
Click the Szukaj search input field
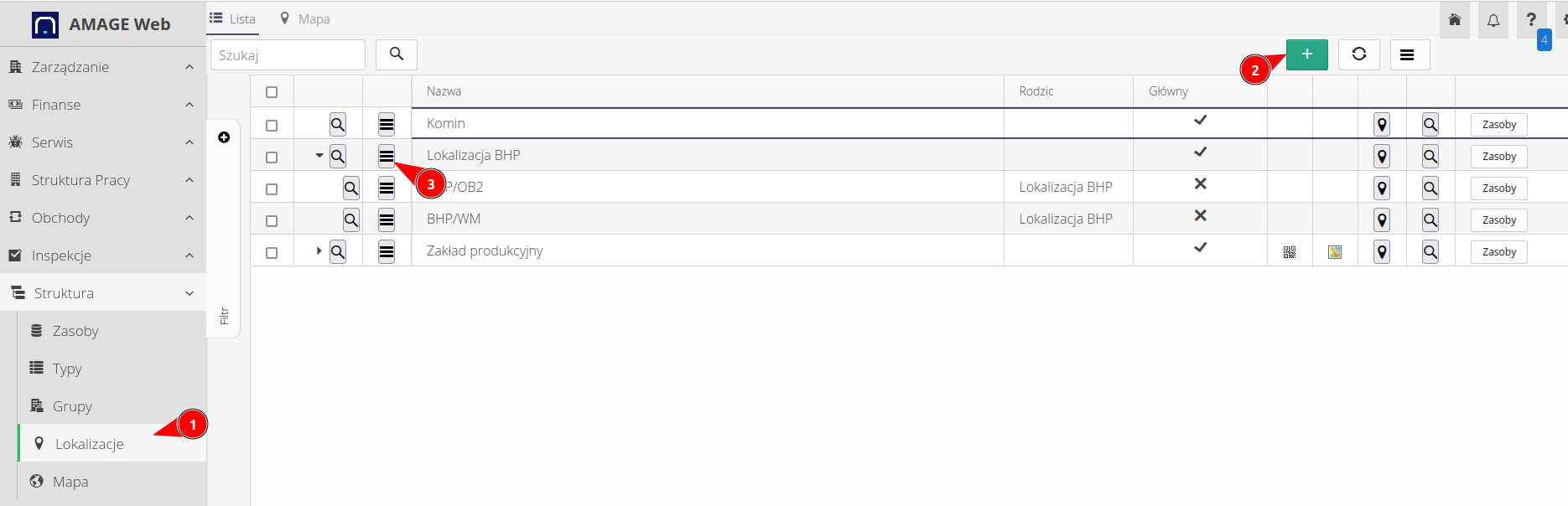tap(288, 55)
